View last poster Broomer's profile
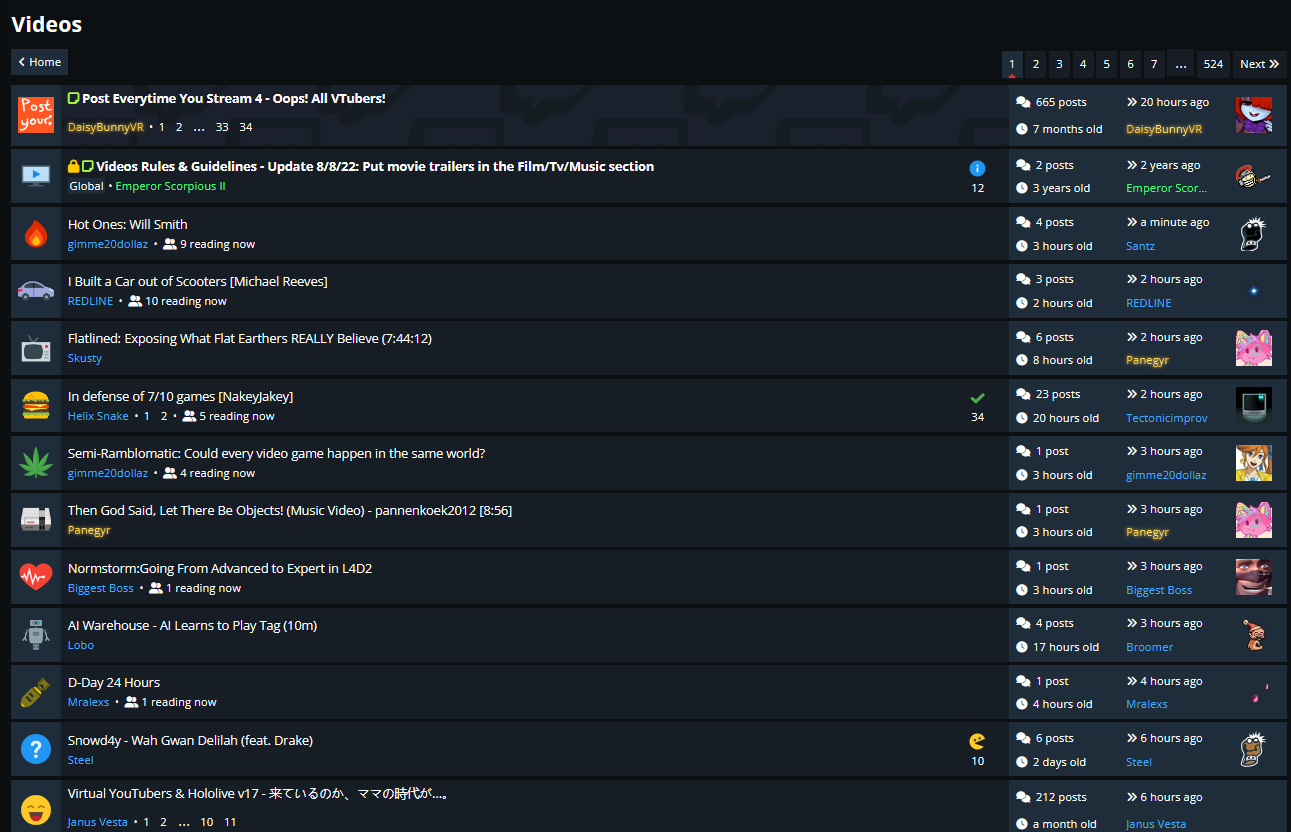The height and width of the screenshot is (832, 1291). point(1149,647)
